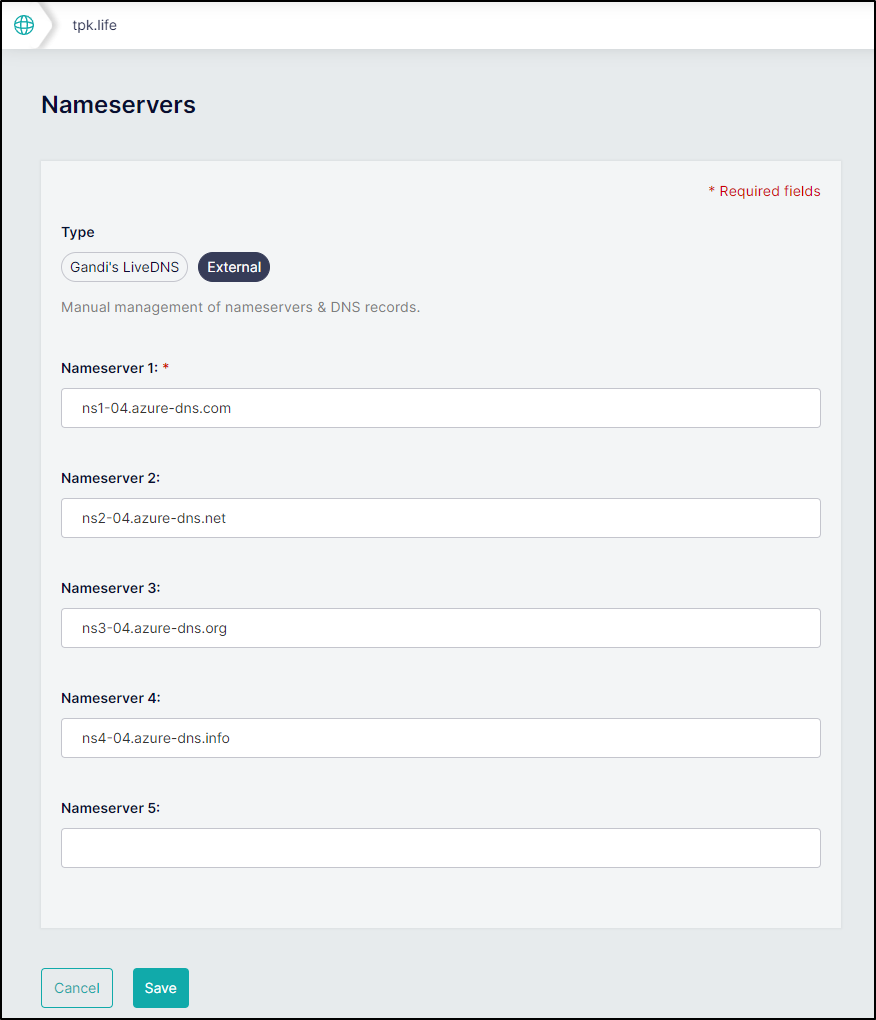Viewport: 876px width, 1020px height.
Task: Click the Nameserver 2 input field
Action: [441, 518]
